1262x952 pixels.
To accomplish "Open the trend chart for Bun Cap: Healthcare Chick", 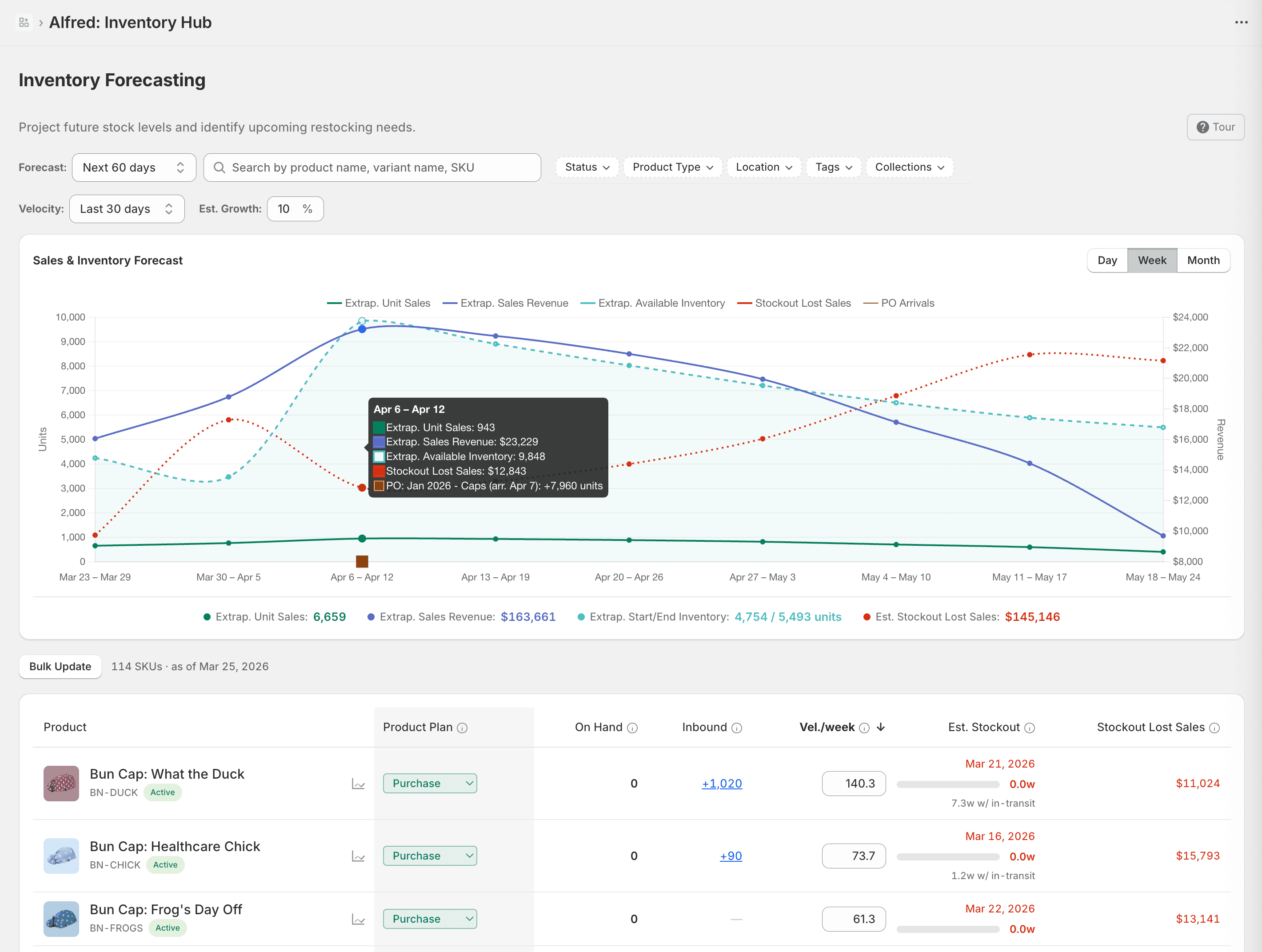I will [358, 856].
